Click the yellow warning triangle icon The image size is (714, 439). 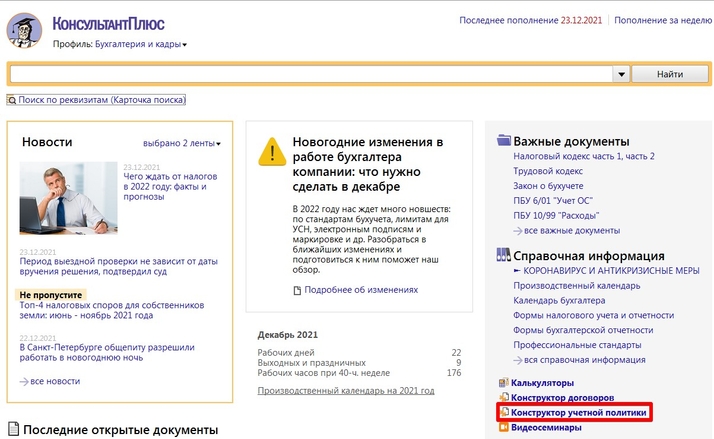(271, 151)
